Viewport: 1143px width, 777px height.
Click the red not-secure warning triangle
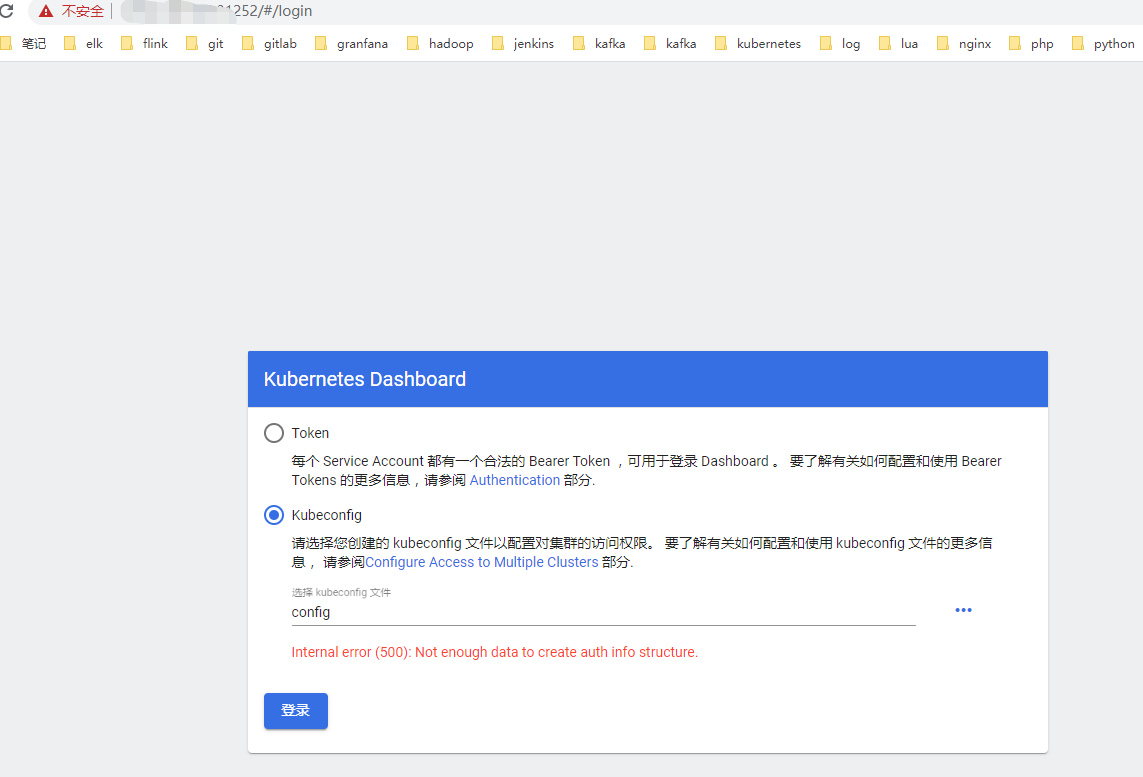(x=46, y=11)
